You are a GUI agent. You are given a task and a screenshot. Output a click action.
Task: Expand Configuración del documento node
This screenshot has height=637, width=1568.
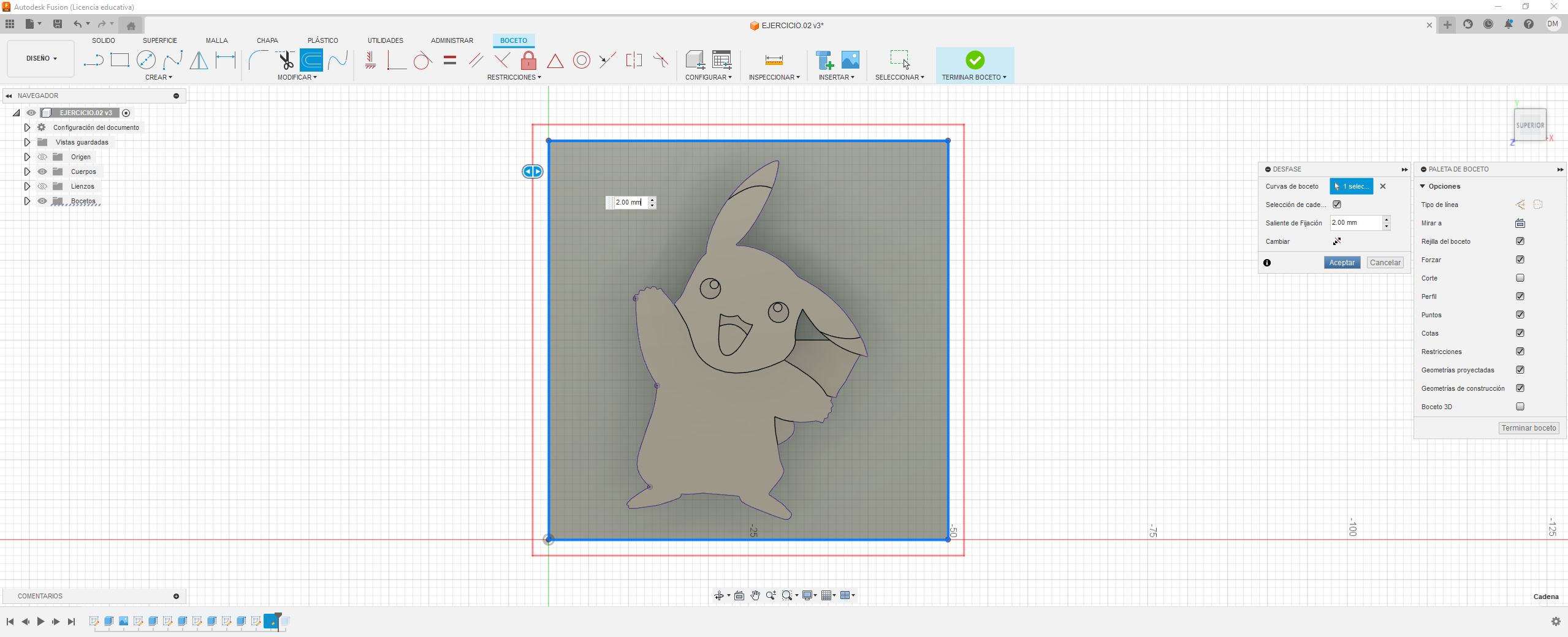(27, 127)
